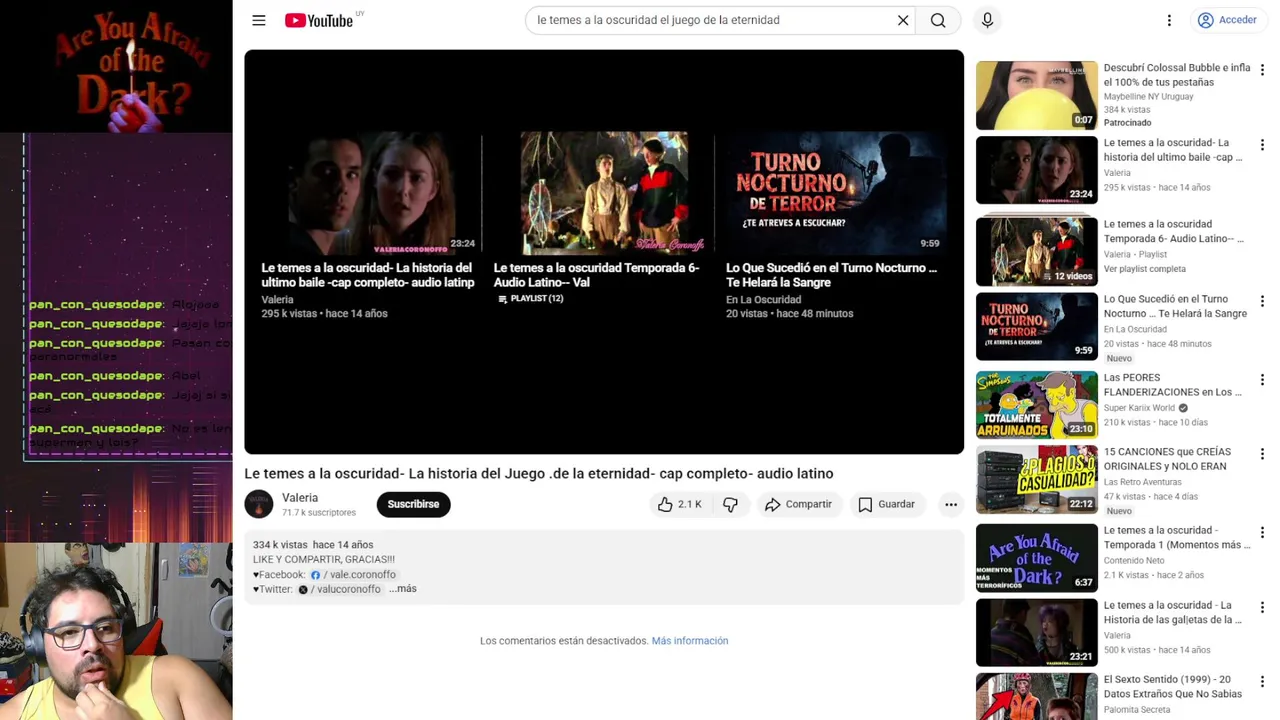Screen dimensions: 1280x720
Task: Click the magnifier search button
Action: 938,20
